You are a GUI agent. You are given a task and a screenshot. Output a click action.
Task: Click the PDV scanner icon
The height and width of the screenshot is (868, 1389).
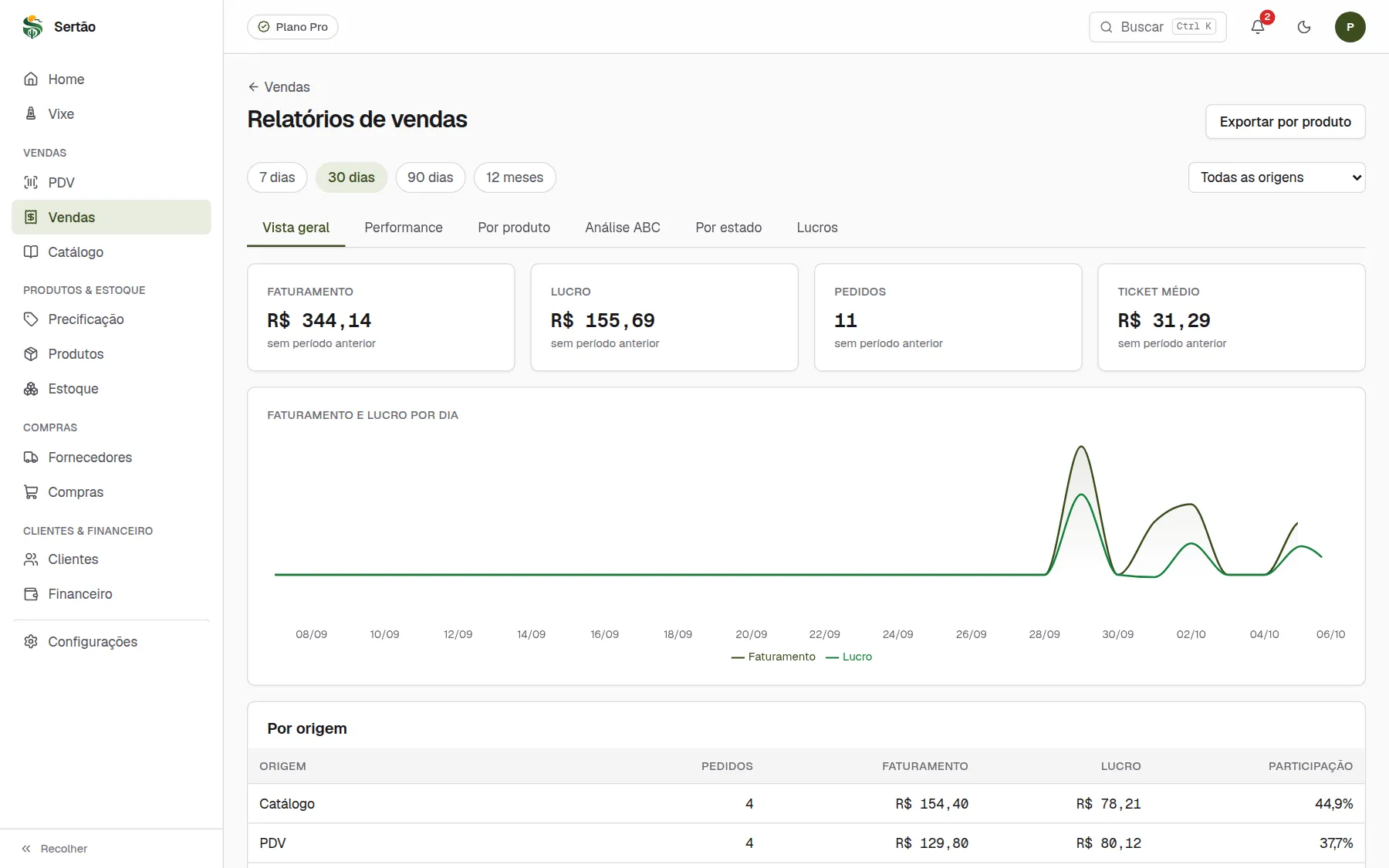coord(31,182)
